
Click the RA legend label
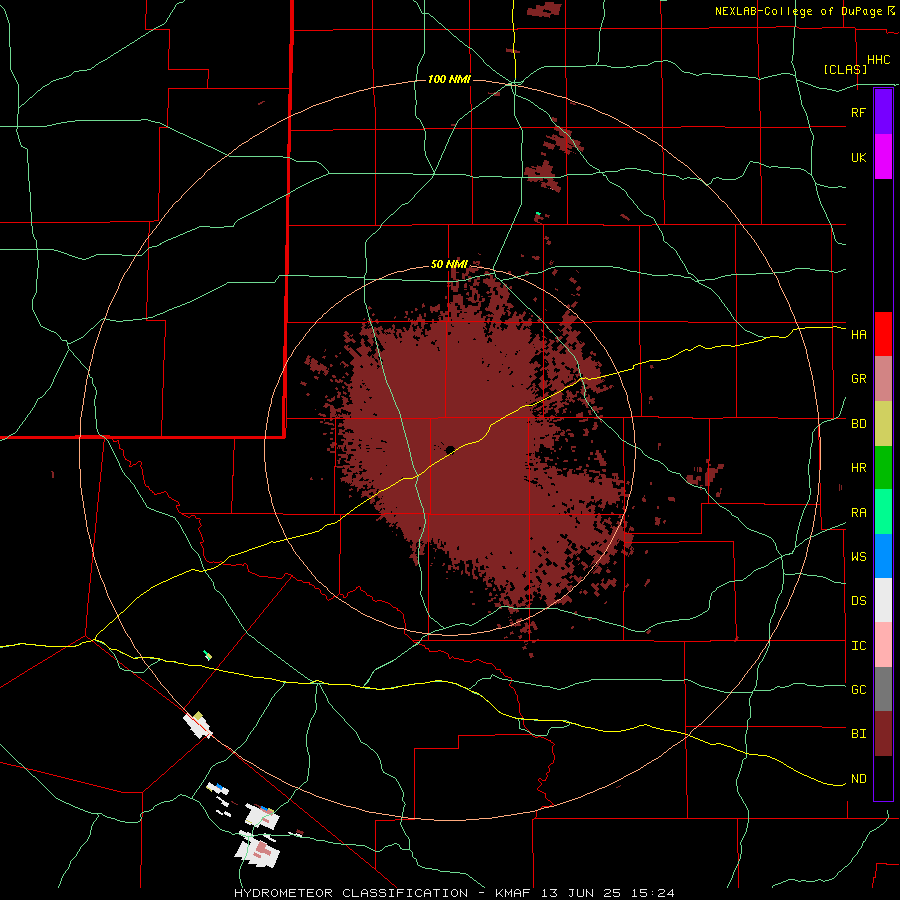click(858, 513)
